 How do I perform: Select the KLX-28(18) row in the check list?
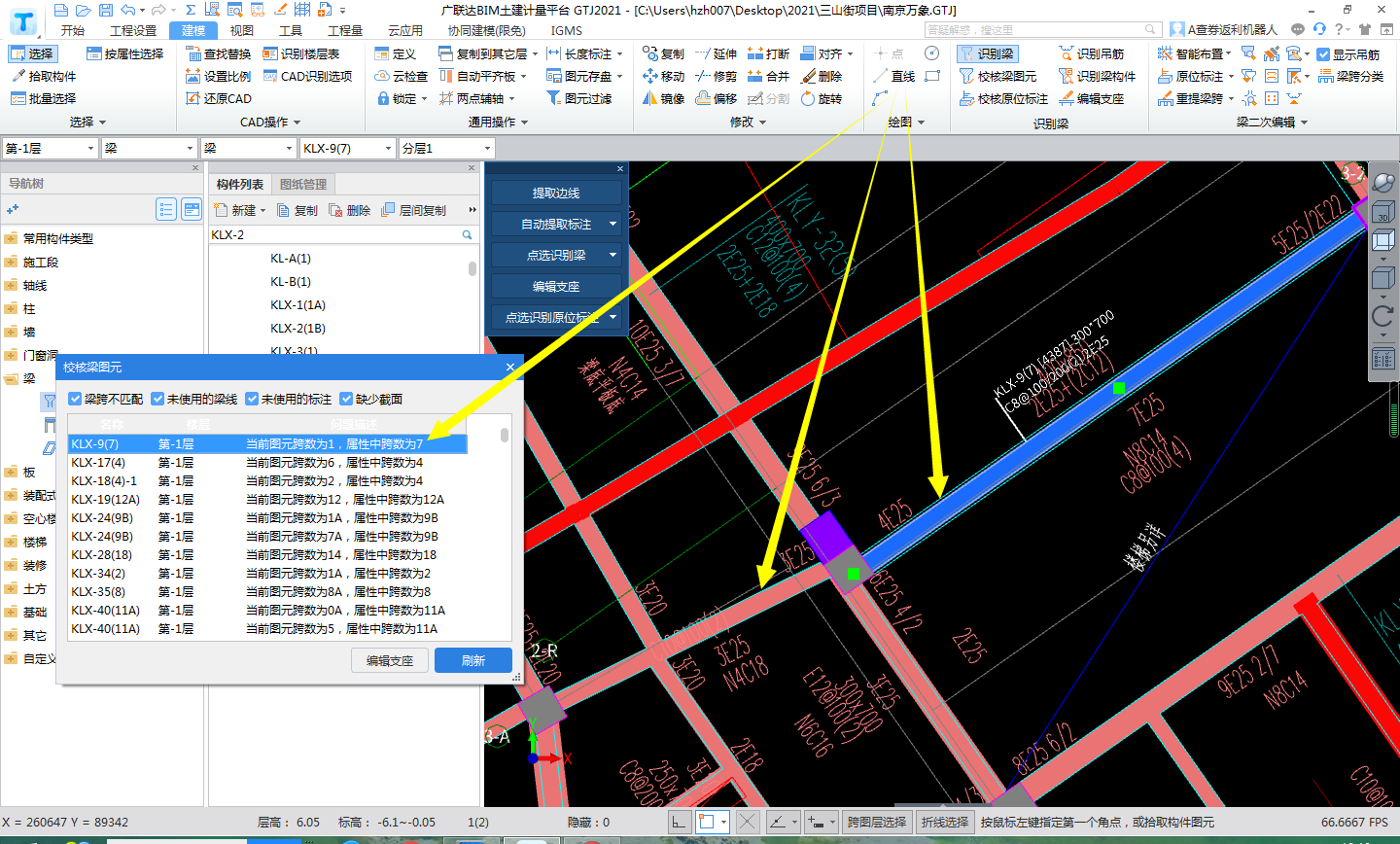click(267, 554)
